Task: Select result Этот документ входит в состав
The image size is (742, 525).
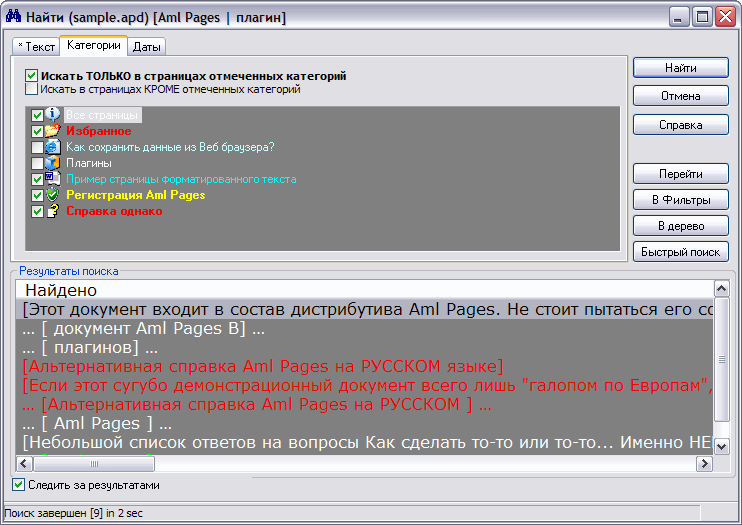Action: 364,309
